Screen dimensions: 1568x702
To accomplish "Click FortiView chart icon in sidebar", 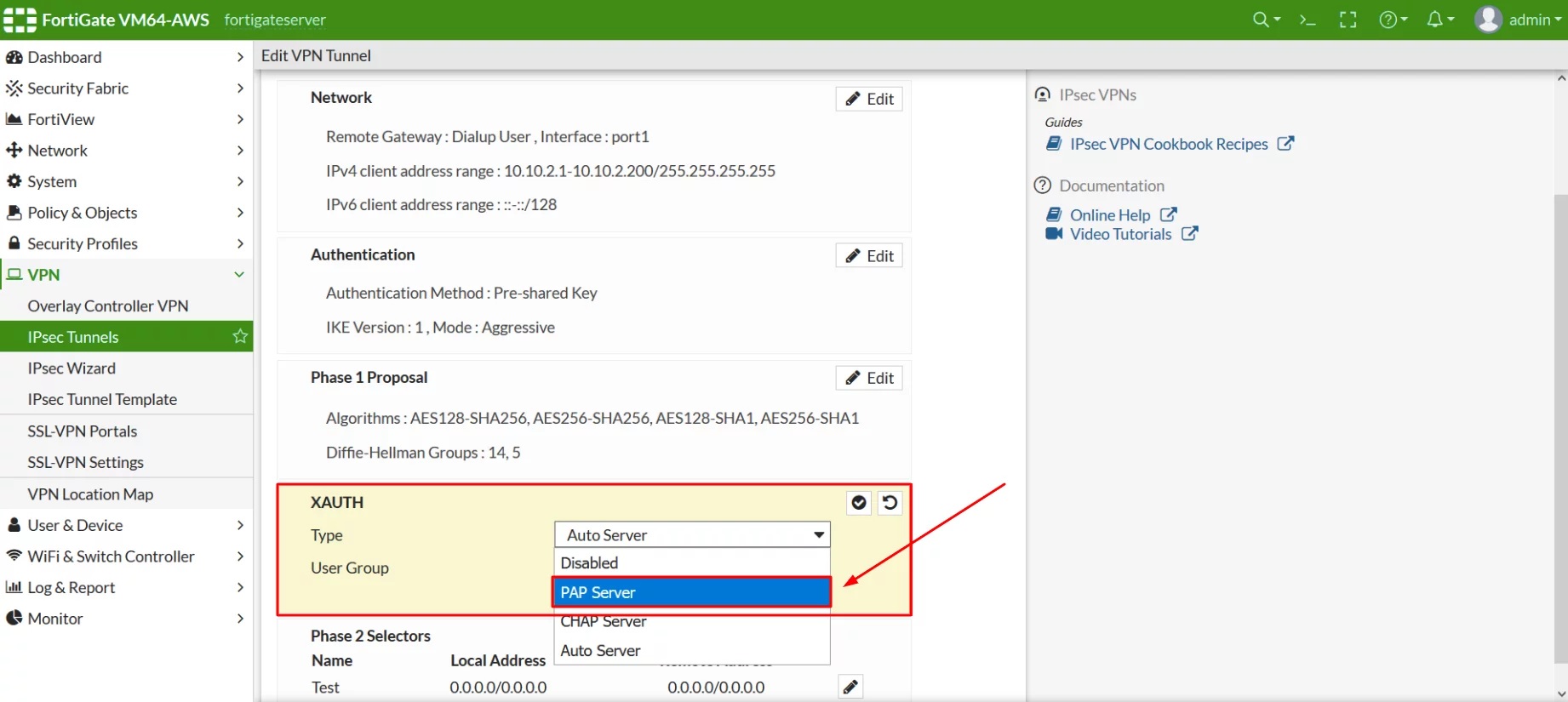I will pyautogui.click(x=14, y=119).
